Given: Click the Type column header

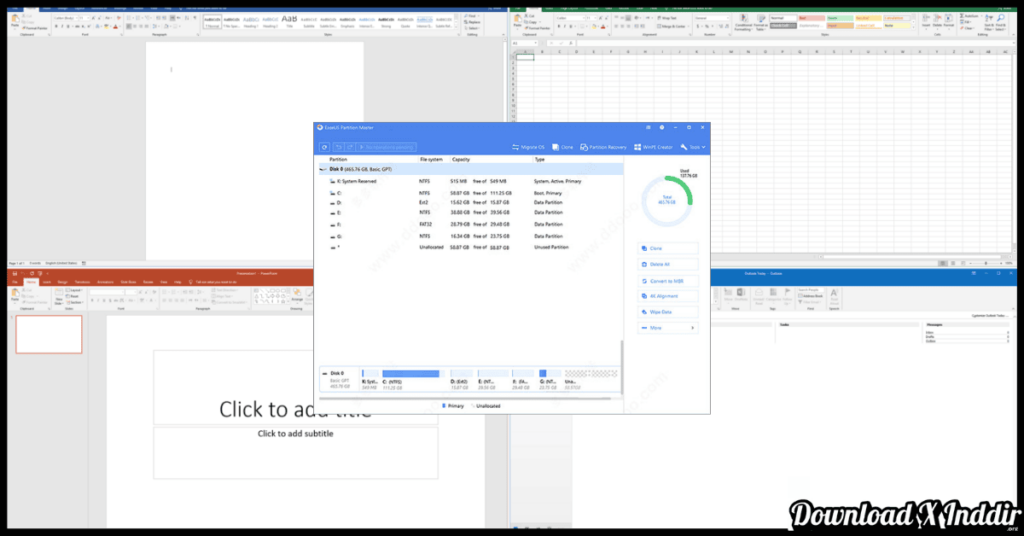Looking at the screenshot, I should tap(539, 159).
